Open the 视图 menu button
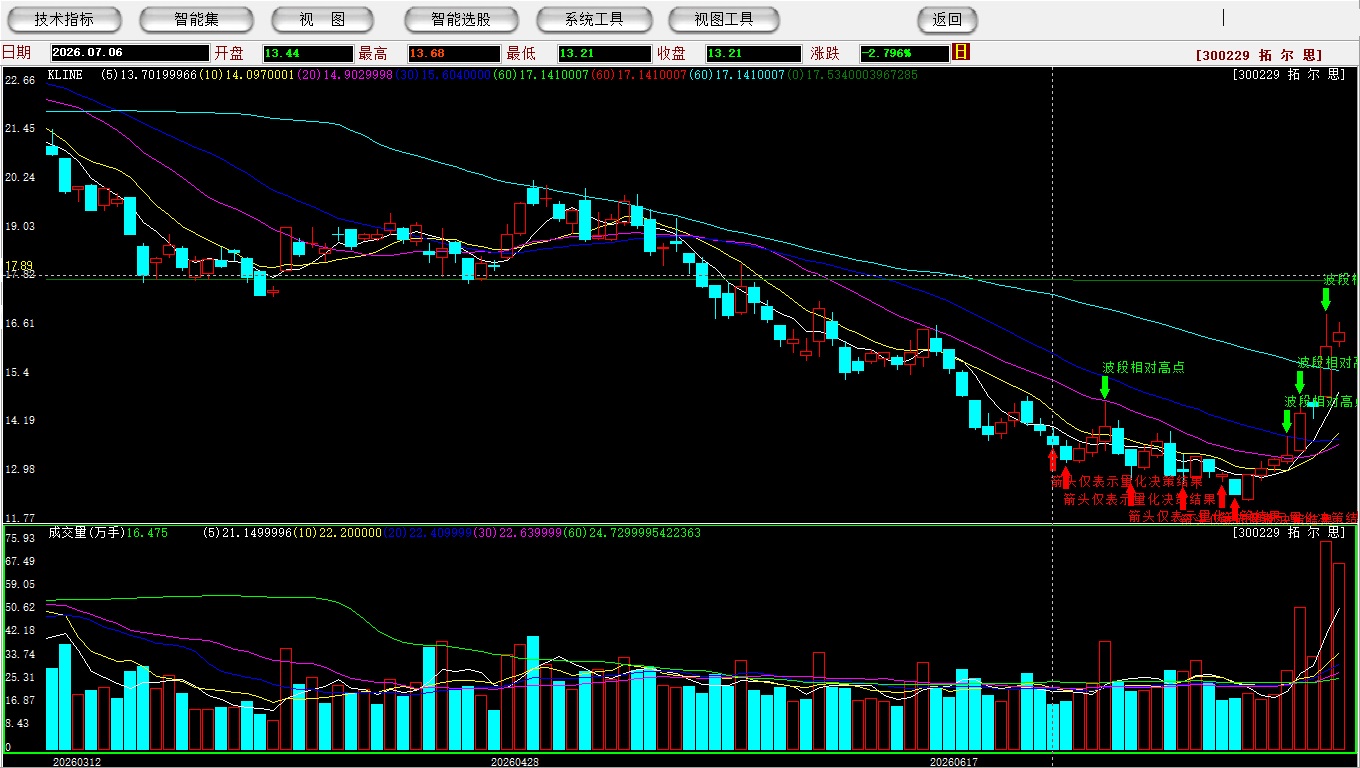1360x768 pixels. (323, 19)
